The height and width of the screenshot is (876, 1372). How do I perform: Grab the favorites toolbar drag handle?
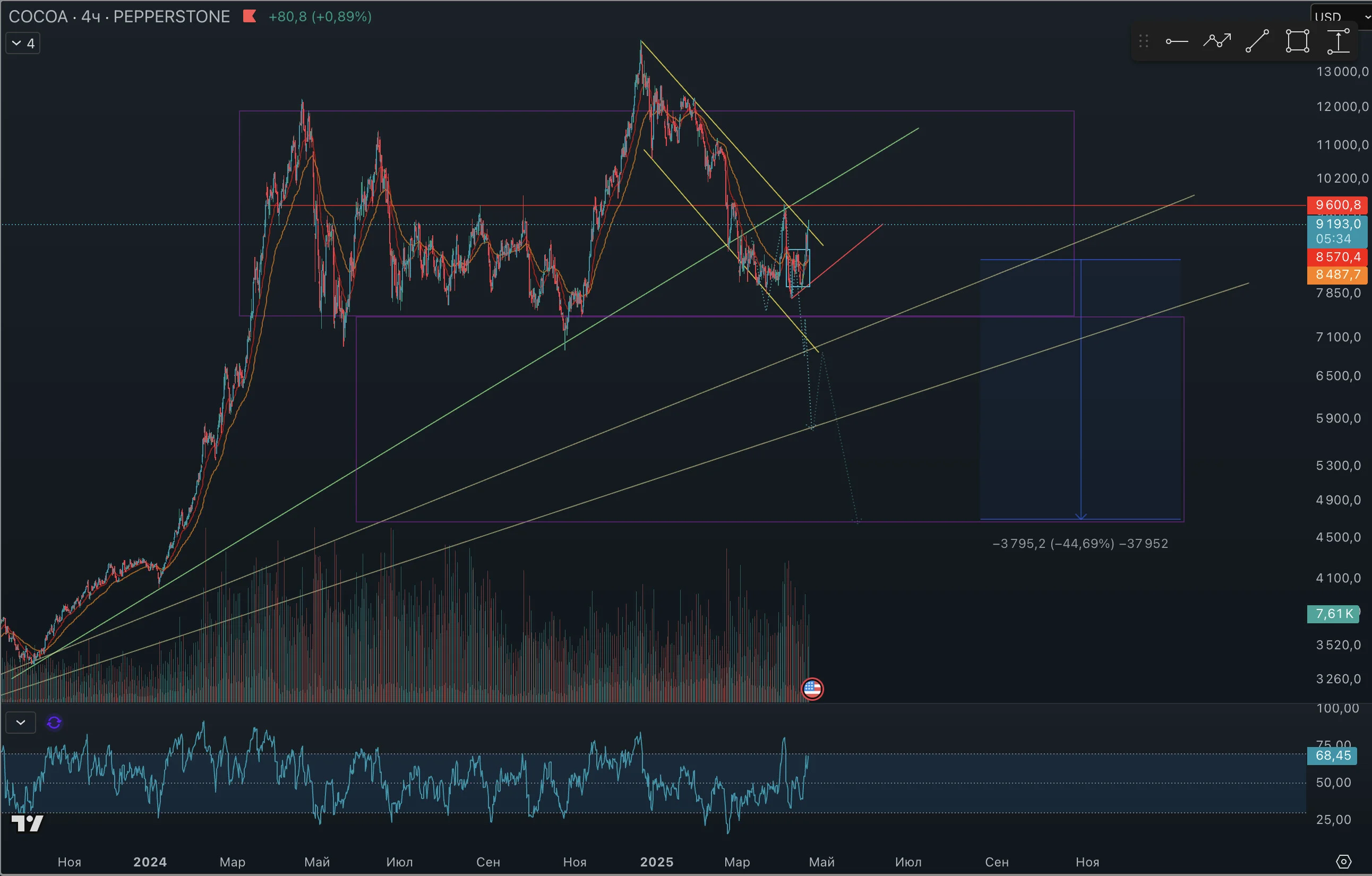[1143, 41]
